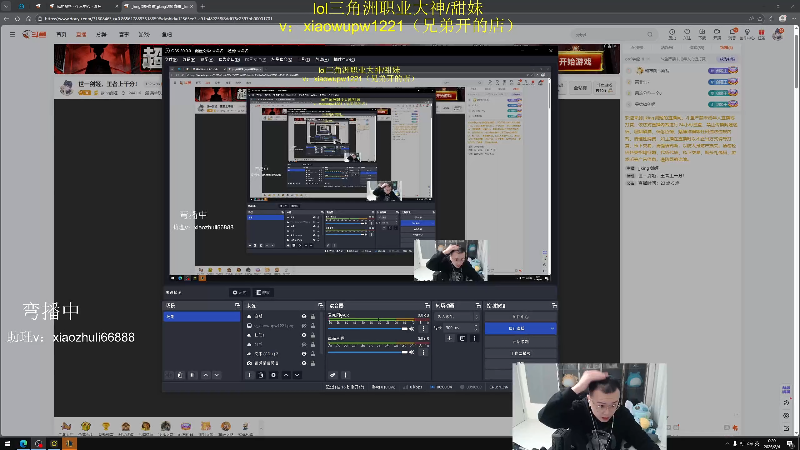Image resolution: width=800 pixels, height=450 pixels.
Task: Toggle visibility eye of first source row
Action: (304, 316)
